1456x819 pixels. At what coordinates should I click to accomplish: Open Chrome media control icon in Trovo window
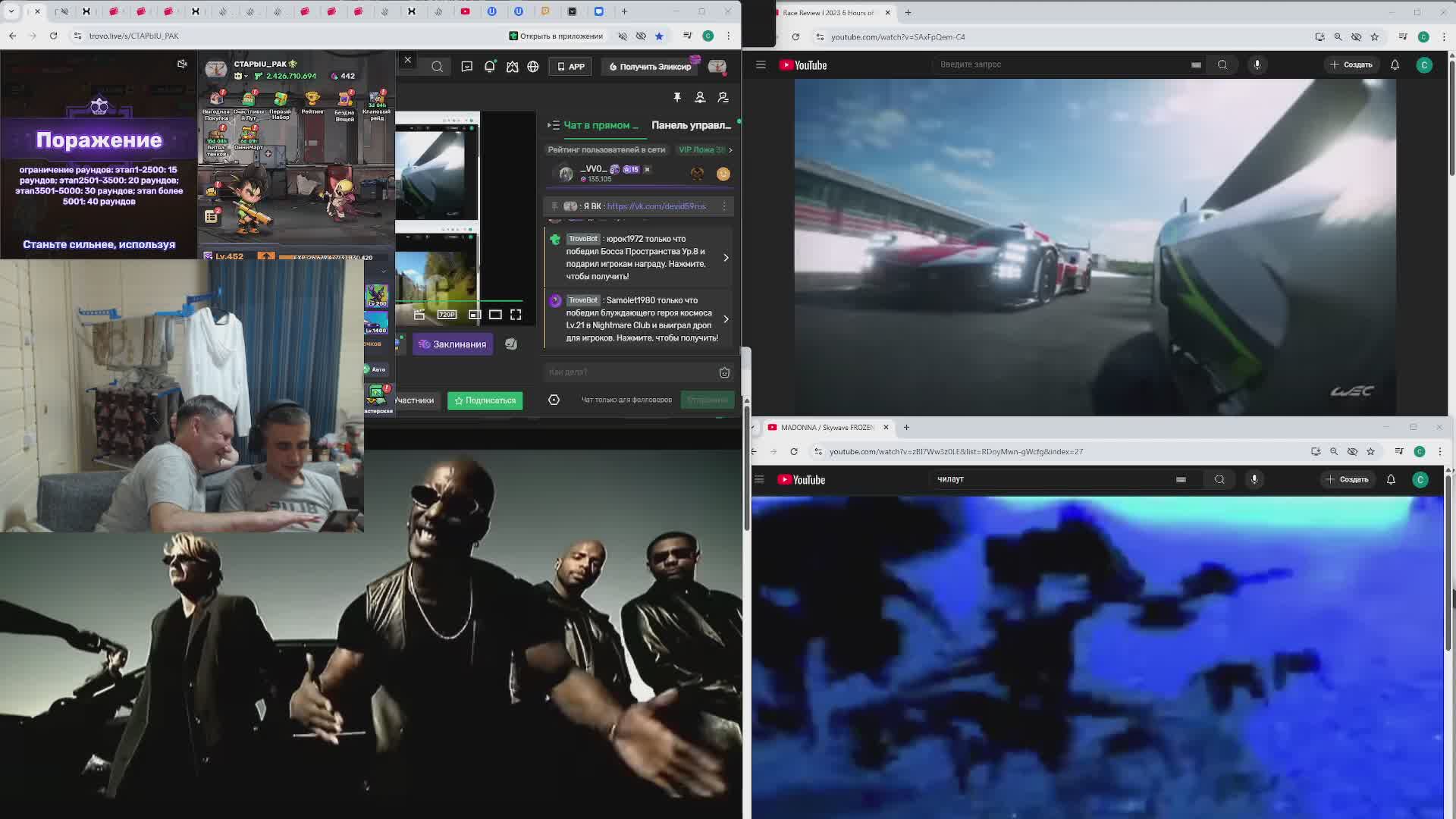click(687, 36)
